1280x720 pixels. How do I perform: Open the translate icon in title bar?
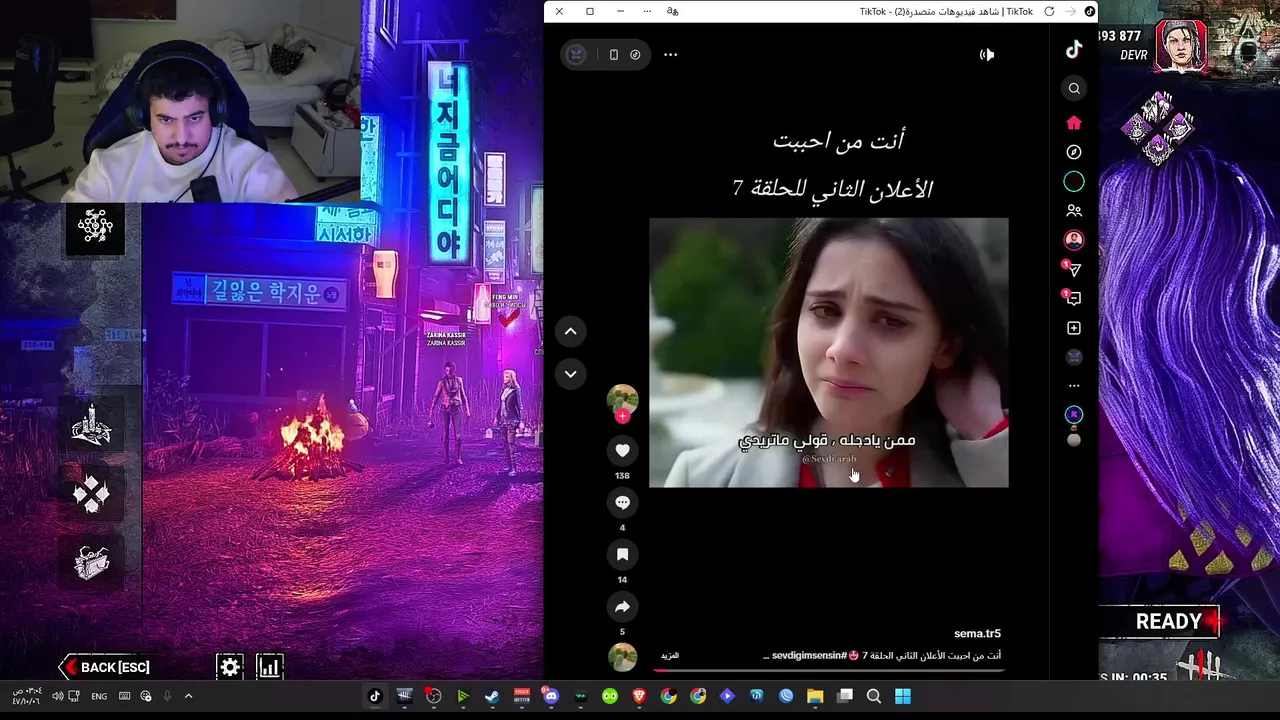(672, 11)
